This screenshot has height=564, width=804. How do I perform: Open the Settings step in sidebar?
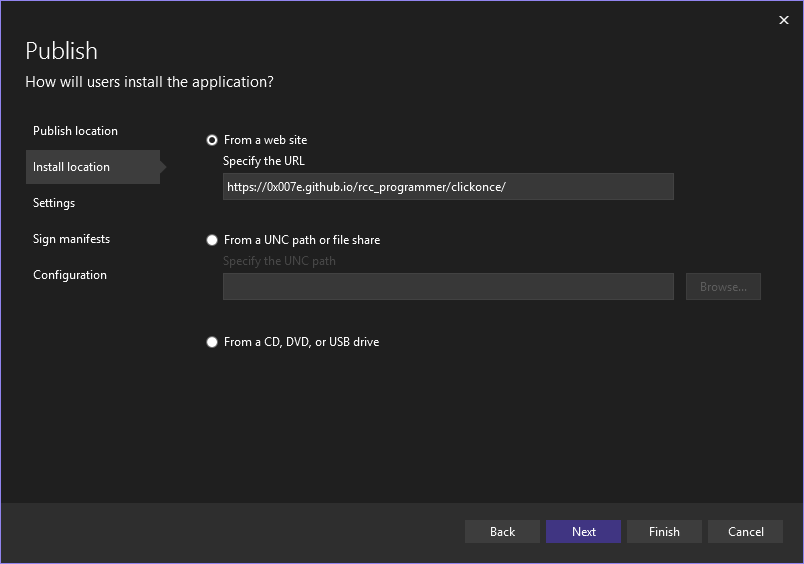click(x=54, y=203)
